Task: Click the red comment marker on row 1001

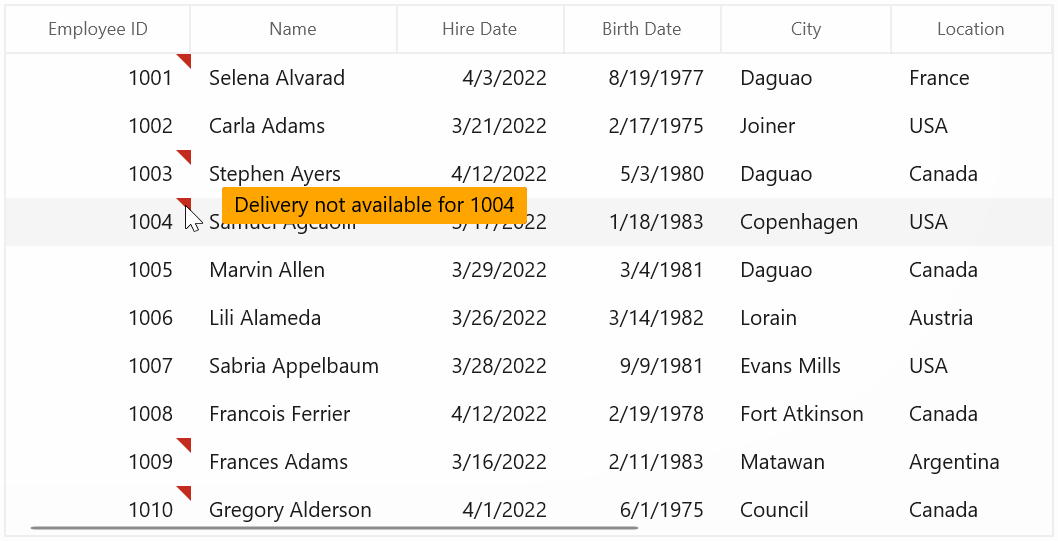Action: coord(186,59)
